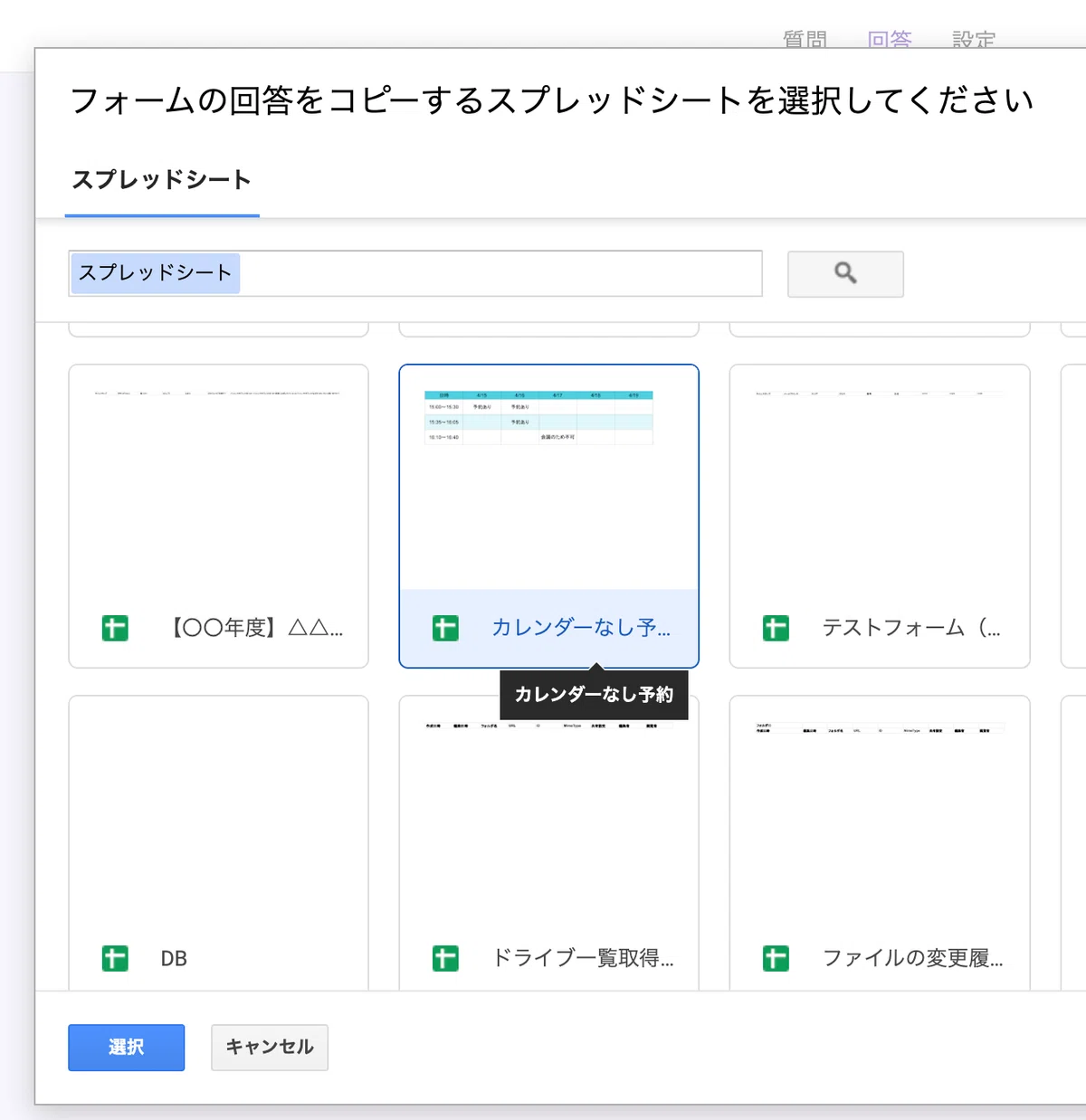Image resolution: width=1086 pixels, height=1120 pixels.
Task: Focus the spreadsheet search input field
Action: click(x=415, y=273)
